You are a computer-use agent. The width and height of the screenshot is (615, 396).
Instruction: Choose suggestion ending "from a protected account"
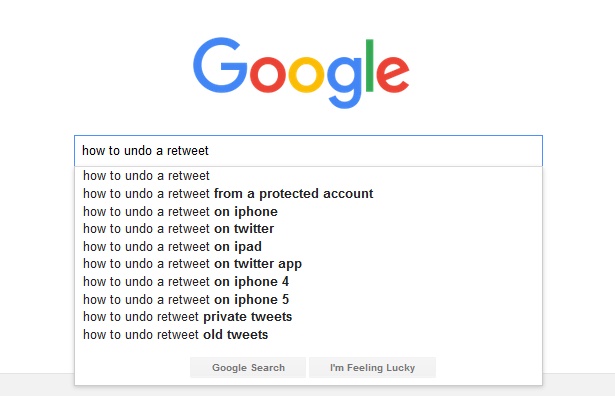pyautogui.click(x=308, y=193)
